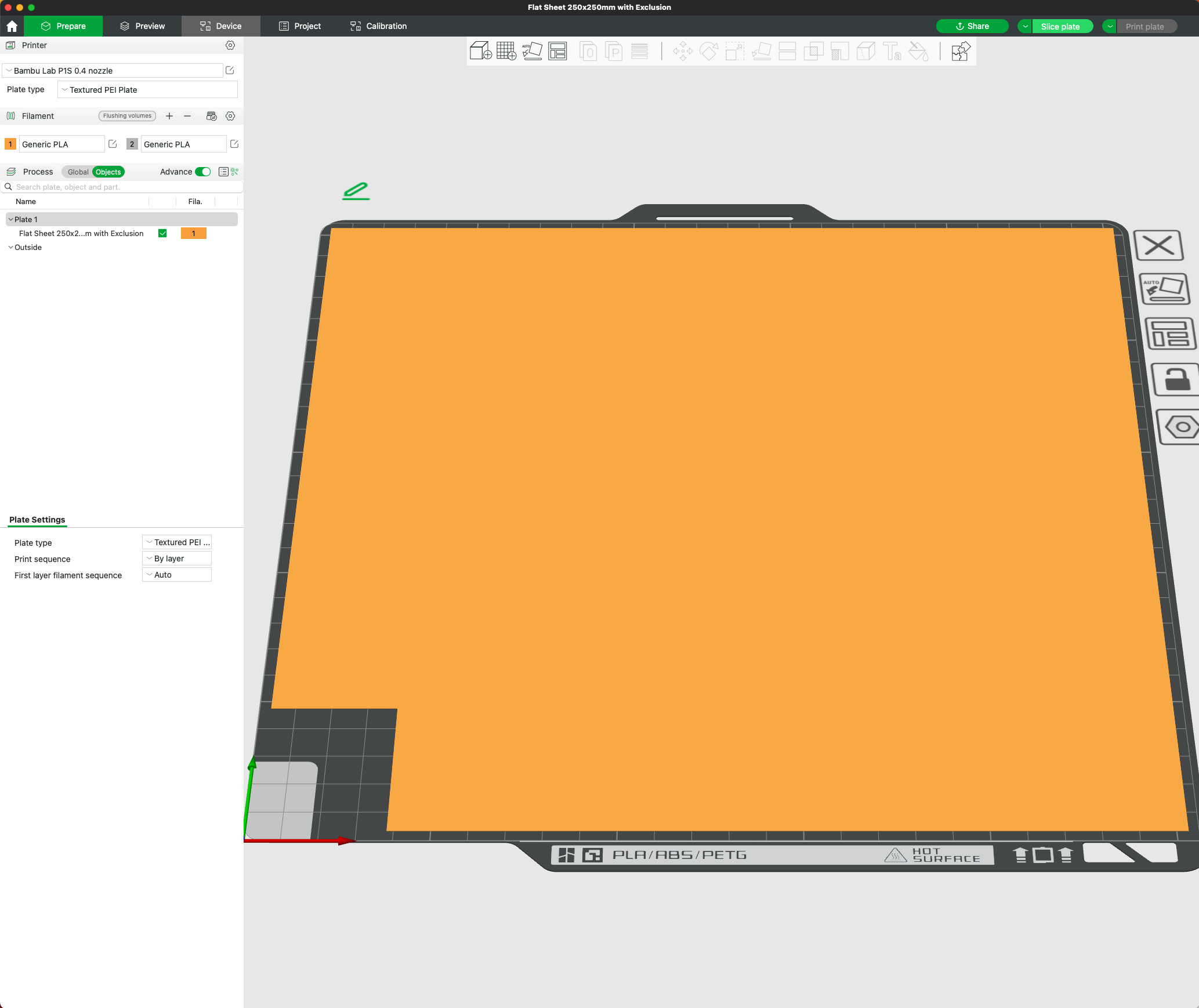Click the Flushing volumes button
This screenshot has height=1008, width=1199.
pyautogui.click(x=127, y=116)
